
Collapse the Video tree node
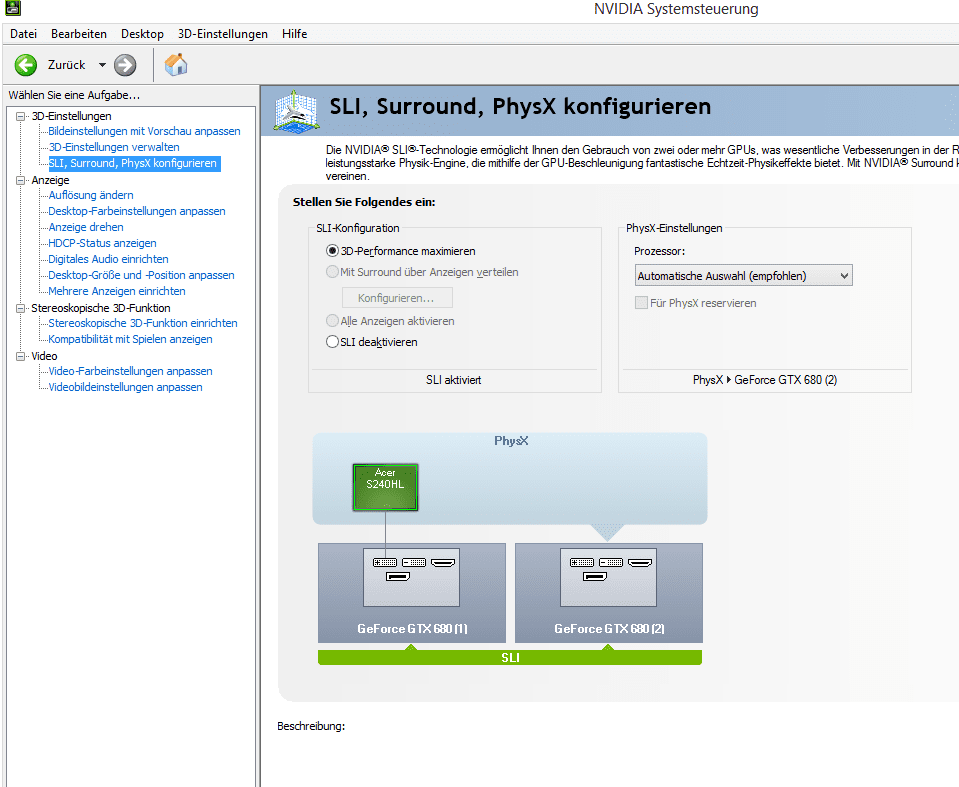(x=20, y=356)
